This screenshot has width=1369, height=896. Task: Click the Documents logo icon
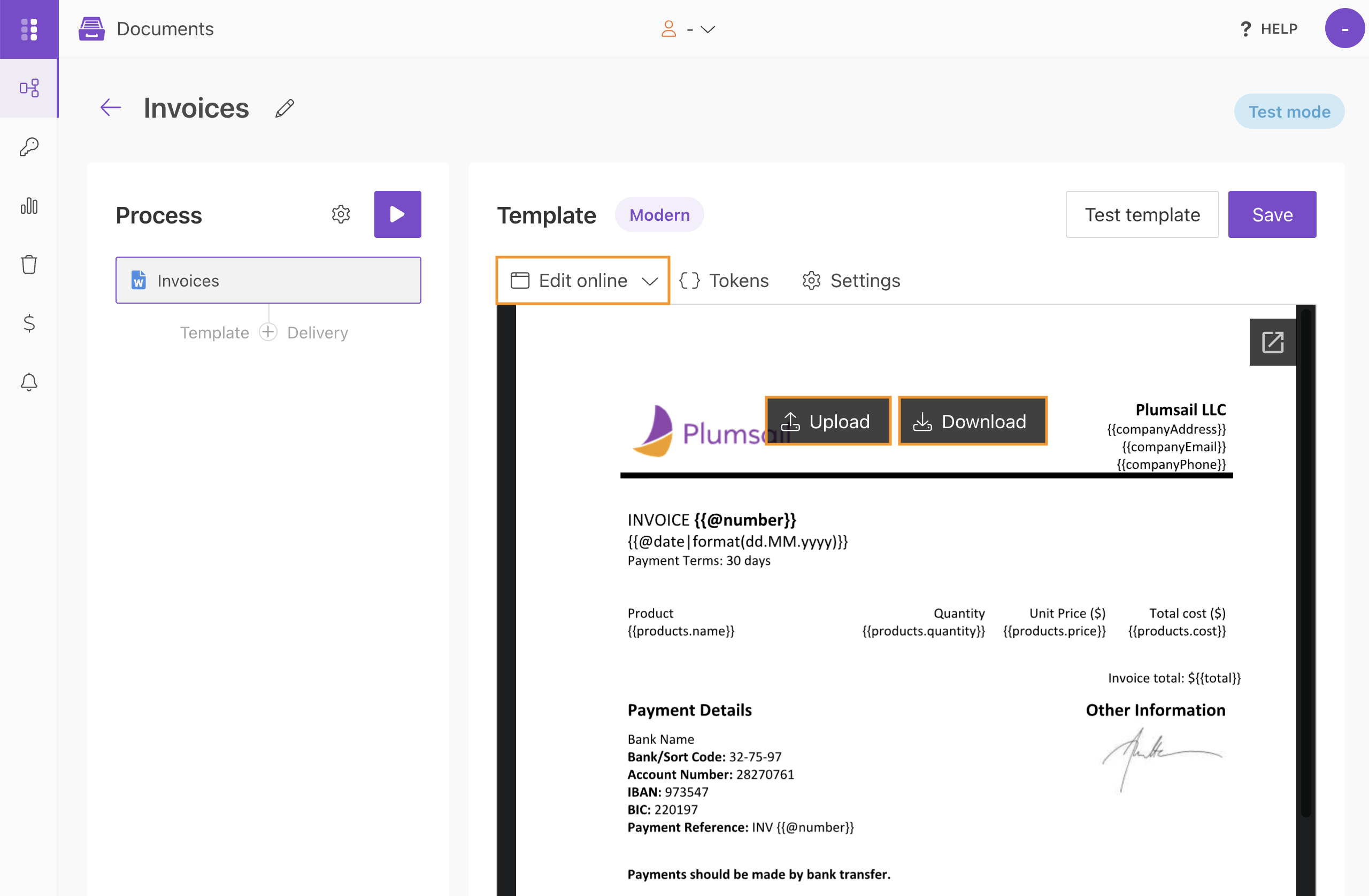[x=91, y=29]
